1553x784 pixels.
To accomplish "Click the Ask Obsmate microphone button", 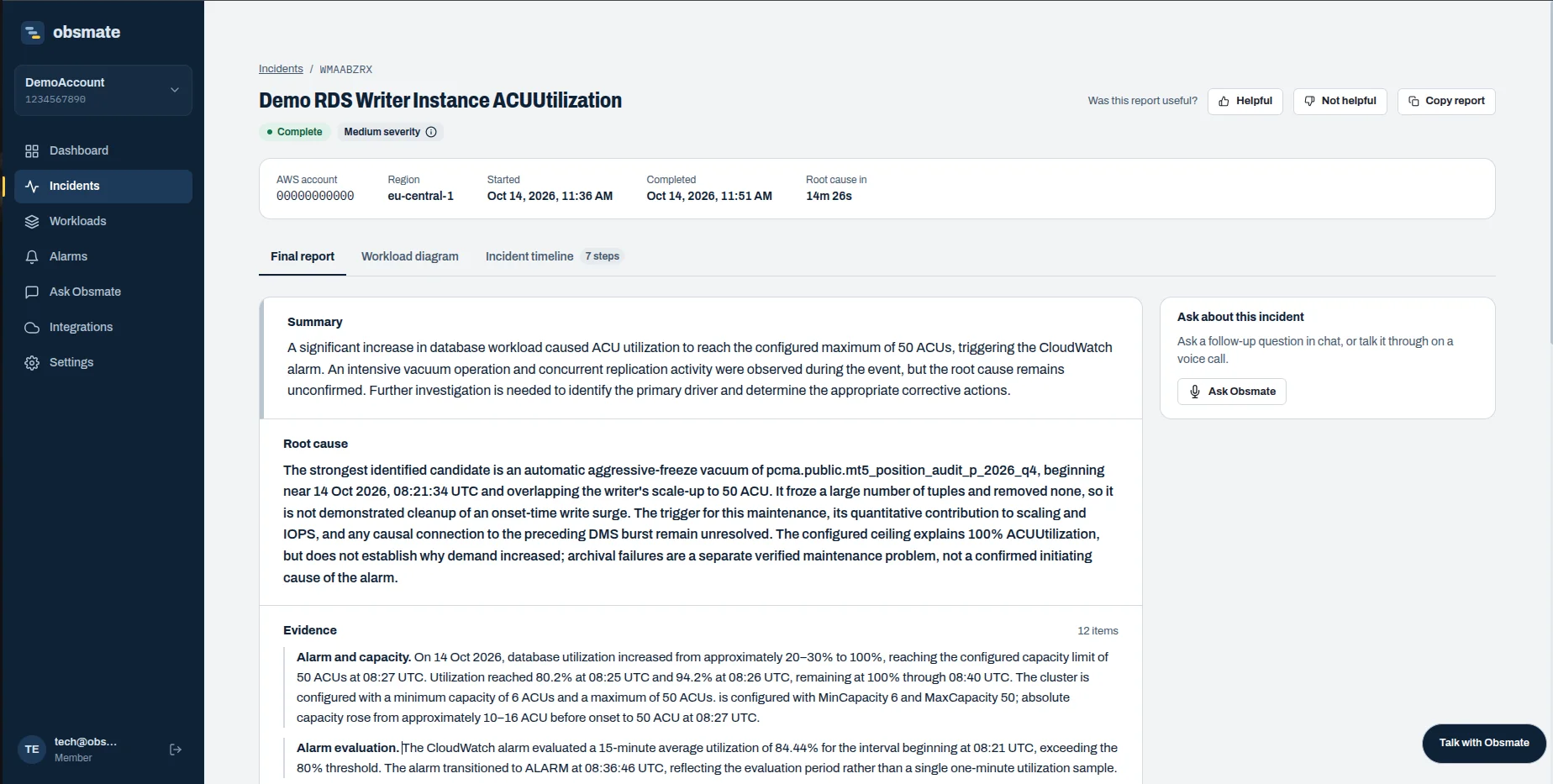I will 1231,392.
